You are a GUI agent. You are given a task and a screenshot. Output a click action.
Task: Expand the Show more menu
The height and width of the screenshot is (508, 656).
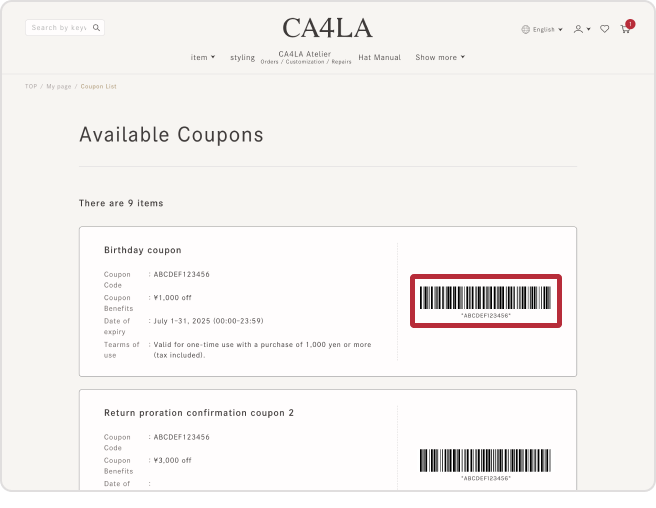[440, 57]
